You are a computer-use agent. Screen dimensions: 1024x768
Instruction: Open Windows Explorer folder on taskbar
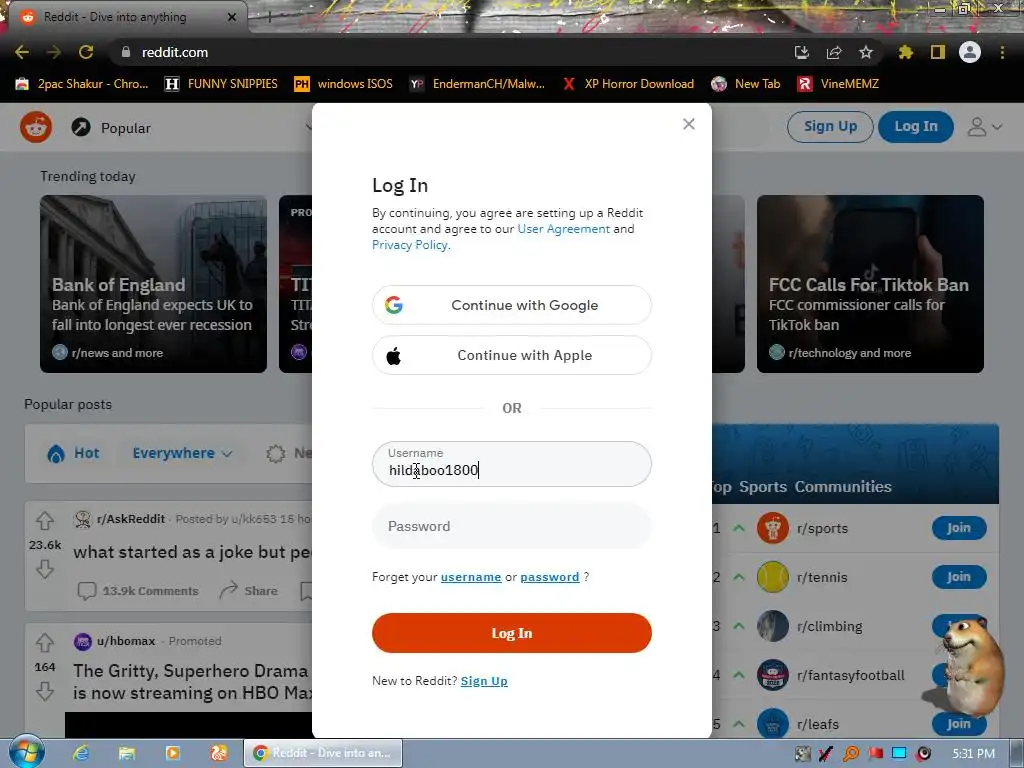127,753
